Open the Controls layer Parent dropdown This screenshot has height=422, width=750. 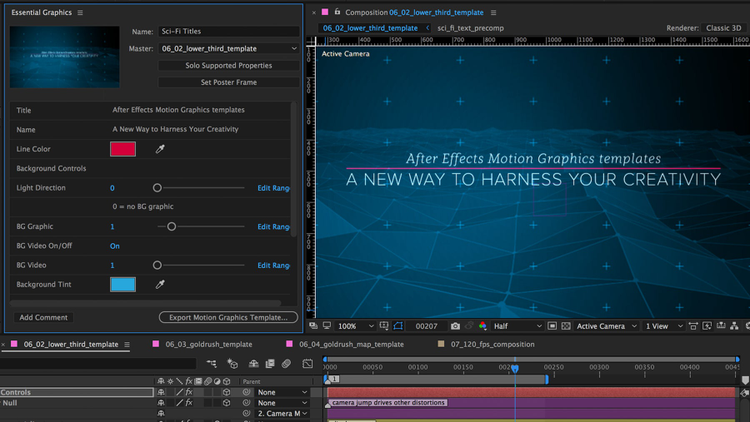282,392
